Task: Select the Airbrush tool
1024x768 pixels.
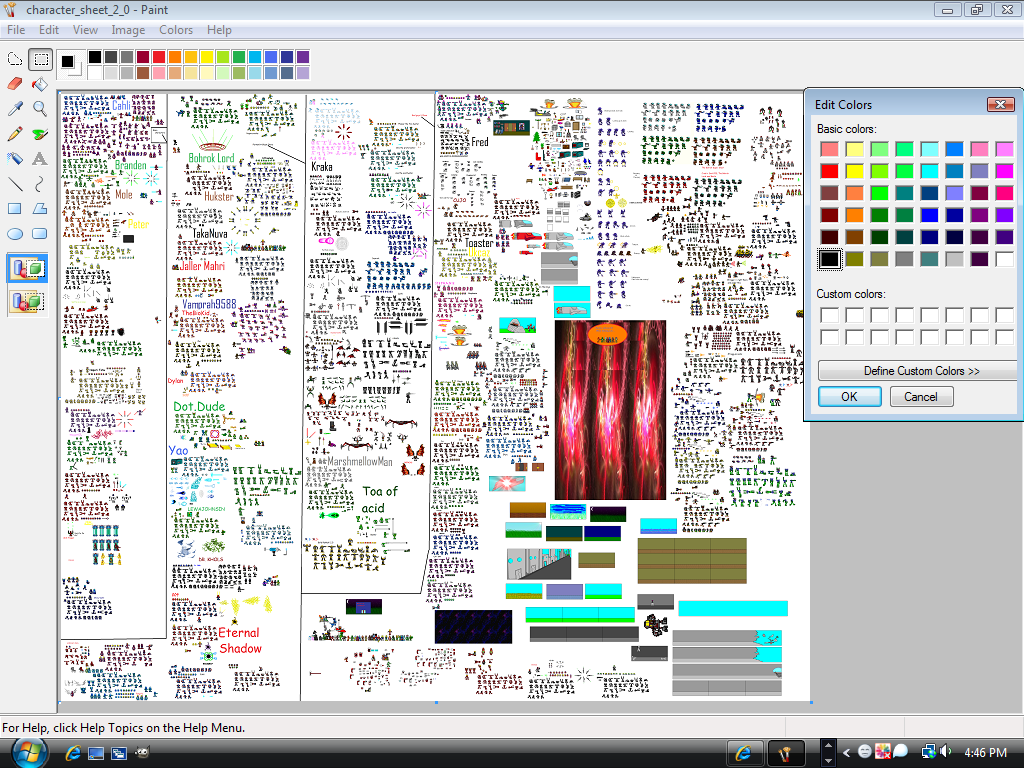Action: pos(14,157)
